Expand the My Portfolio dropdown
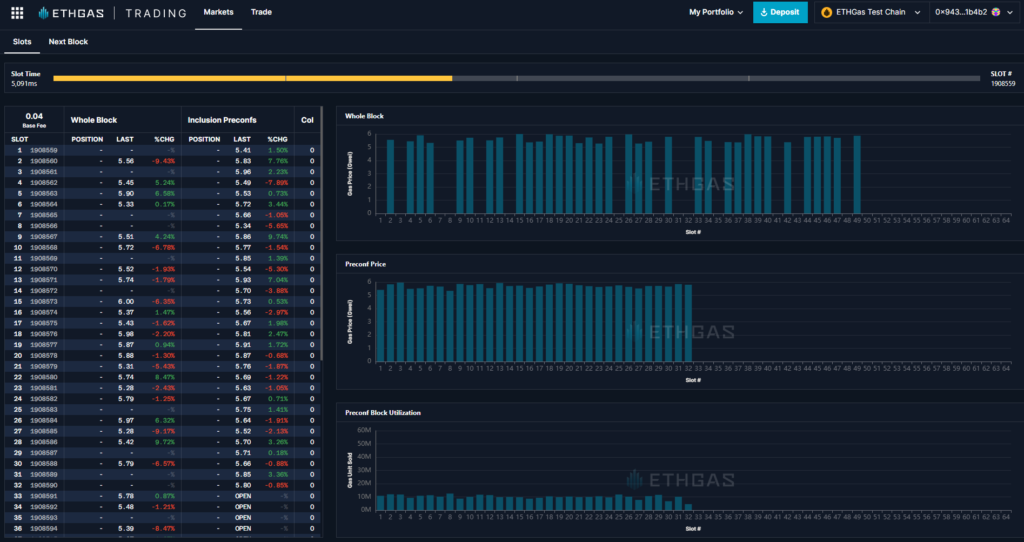Viewport: 1024px width, 542px height. (x=716, y=13)
